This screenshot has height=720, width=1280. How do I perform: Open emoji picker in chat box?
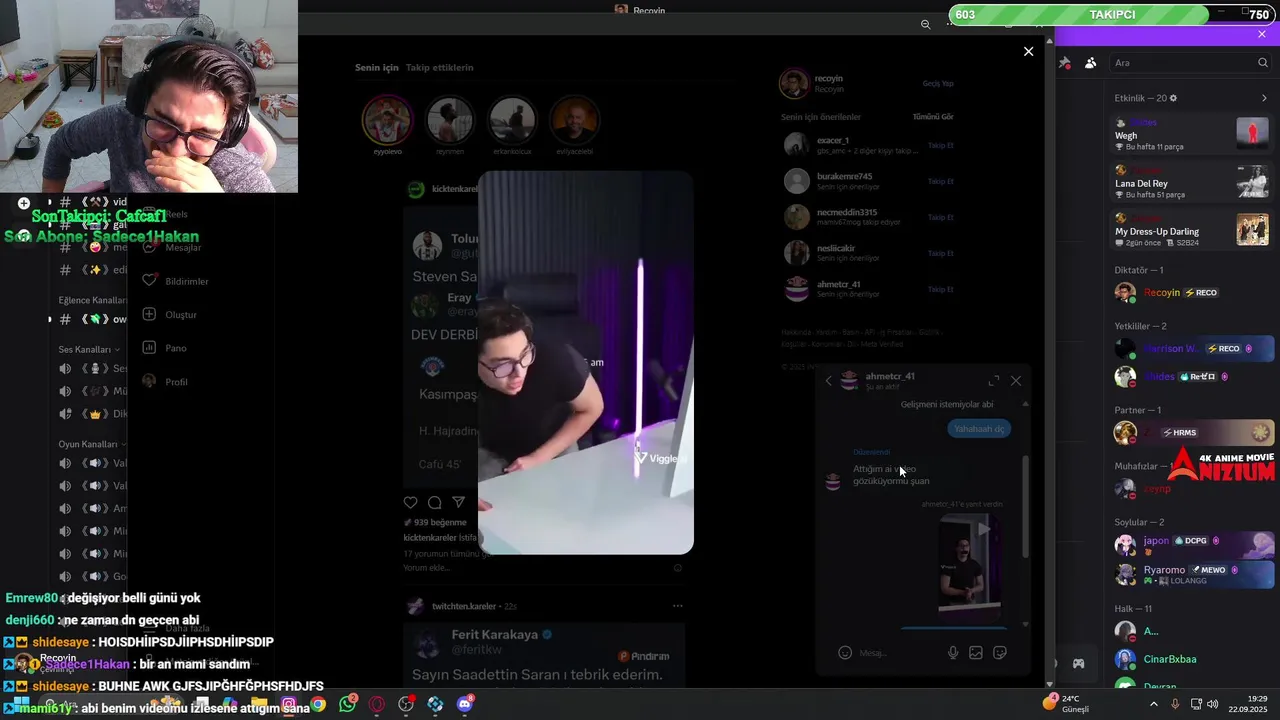tap(845, 653)
